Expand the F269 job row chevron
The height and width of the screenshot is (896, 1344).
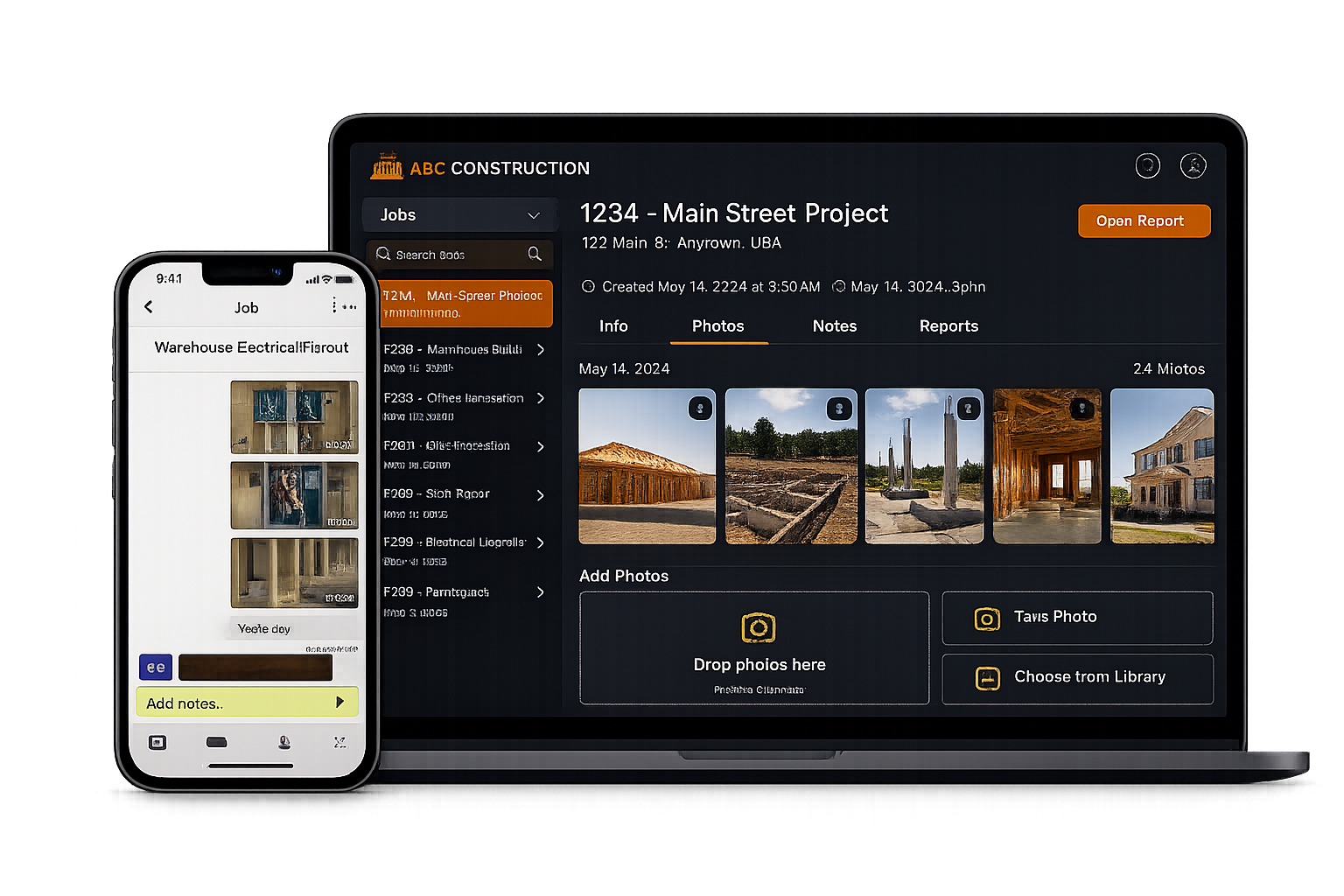[x=541, y=495]
